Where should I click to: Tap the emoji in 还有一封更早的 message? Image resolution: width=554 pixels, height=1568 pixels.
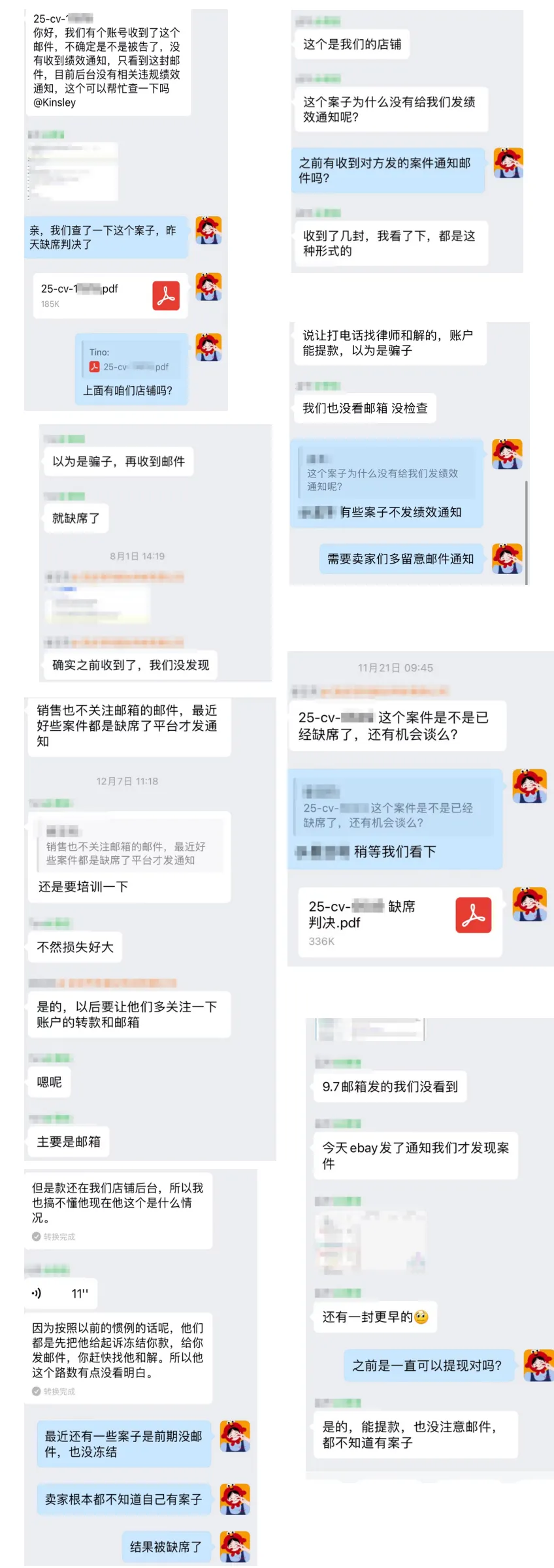(421, 1317)
